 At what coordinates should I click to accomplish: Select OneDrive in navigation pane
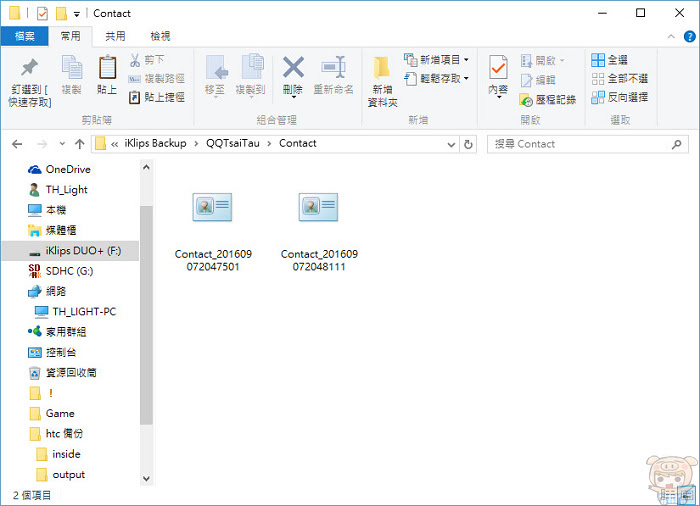point(59,169)
